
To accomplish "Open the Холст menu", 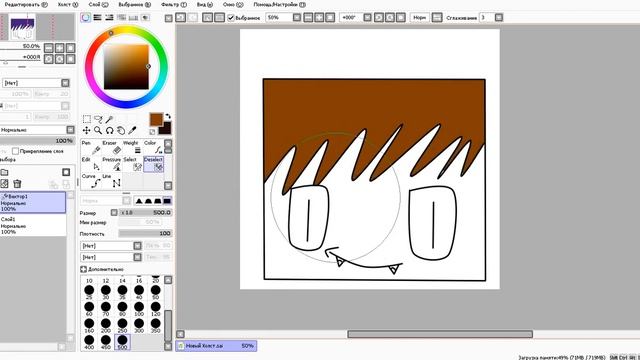I will 68,4.
